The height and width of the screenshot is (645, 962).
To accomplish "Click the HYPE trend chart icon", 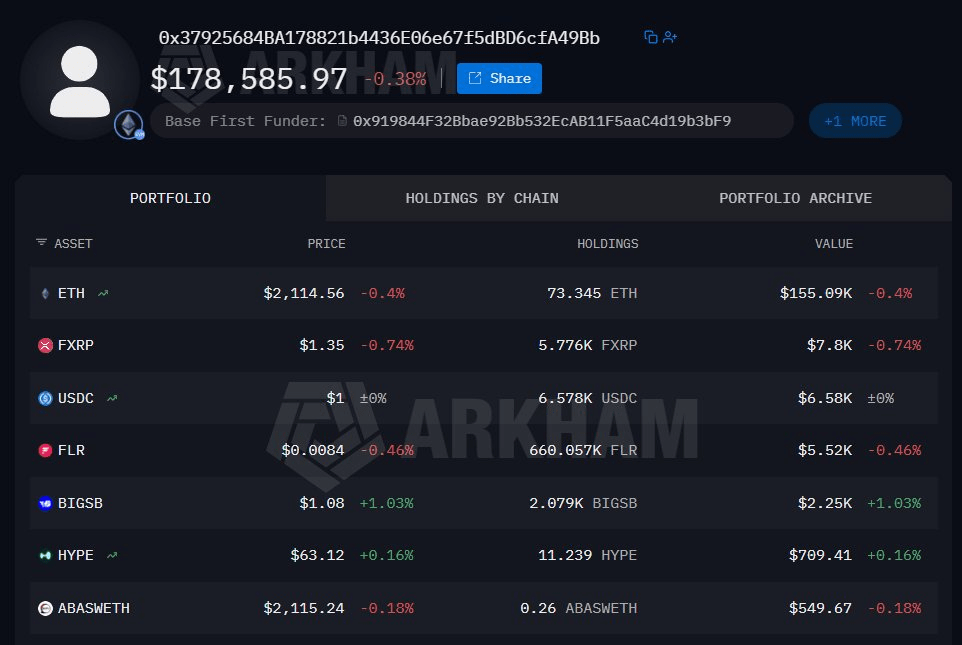I will (112, 555).
